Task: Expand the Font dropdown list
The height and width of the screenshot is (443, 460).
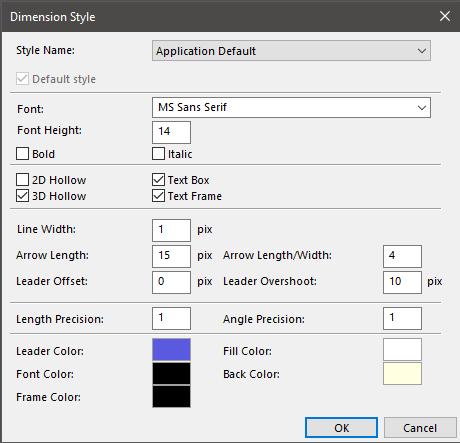Action: click(291, 107)
